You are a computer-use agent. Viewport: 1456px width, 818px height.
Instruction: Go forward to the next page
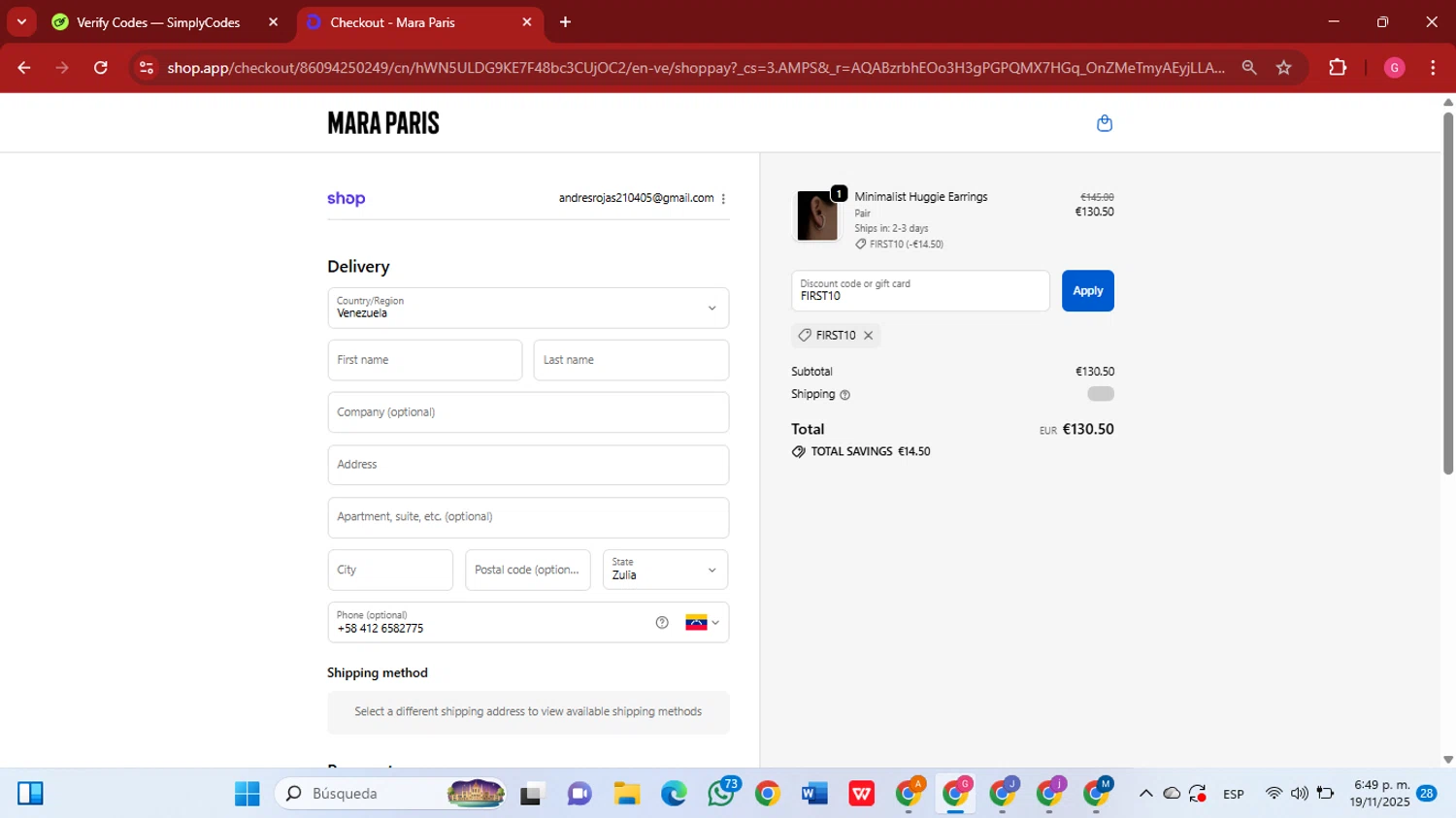[62, 68]
